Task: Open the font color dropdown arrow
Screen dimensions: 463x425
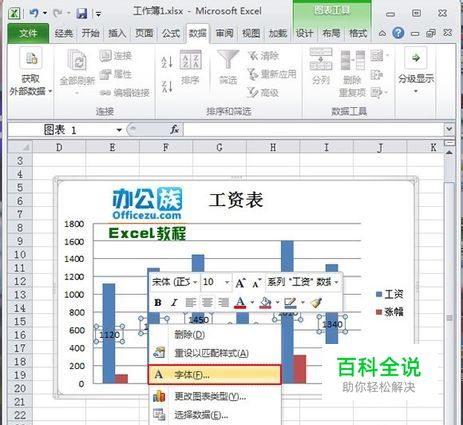Action: pos(252,302)
